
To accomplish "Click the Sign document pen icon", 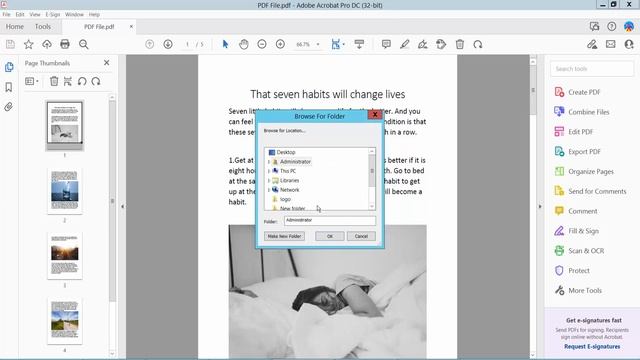I will coord(423,44).
